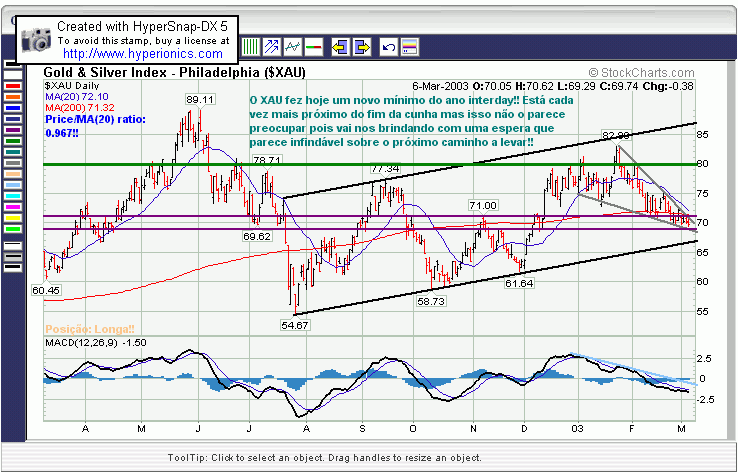Select the medium line width option
Screen dimensions: 738x472
pos(13,256)
